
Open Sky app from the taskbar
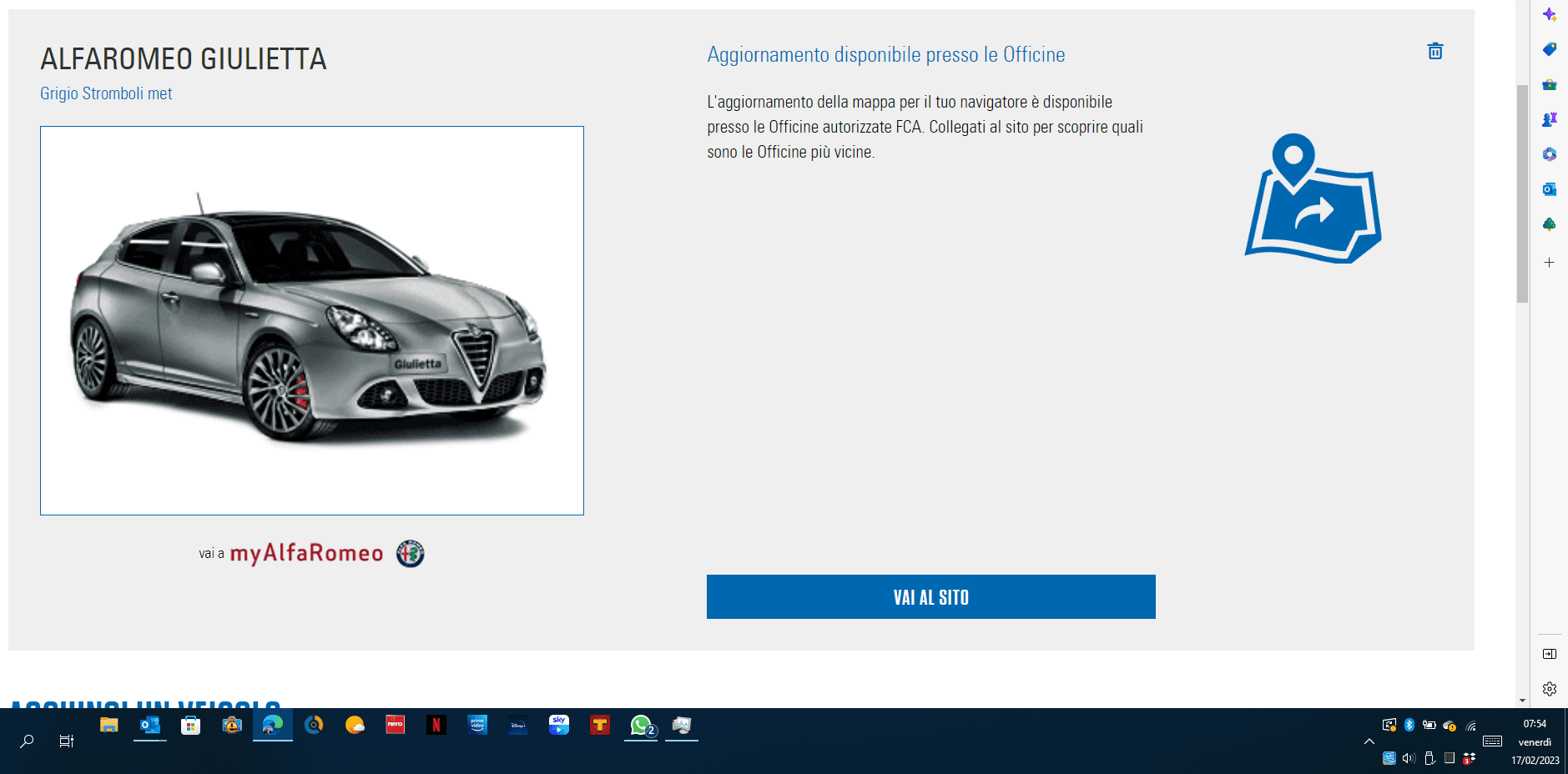(558, 725)
